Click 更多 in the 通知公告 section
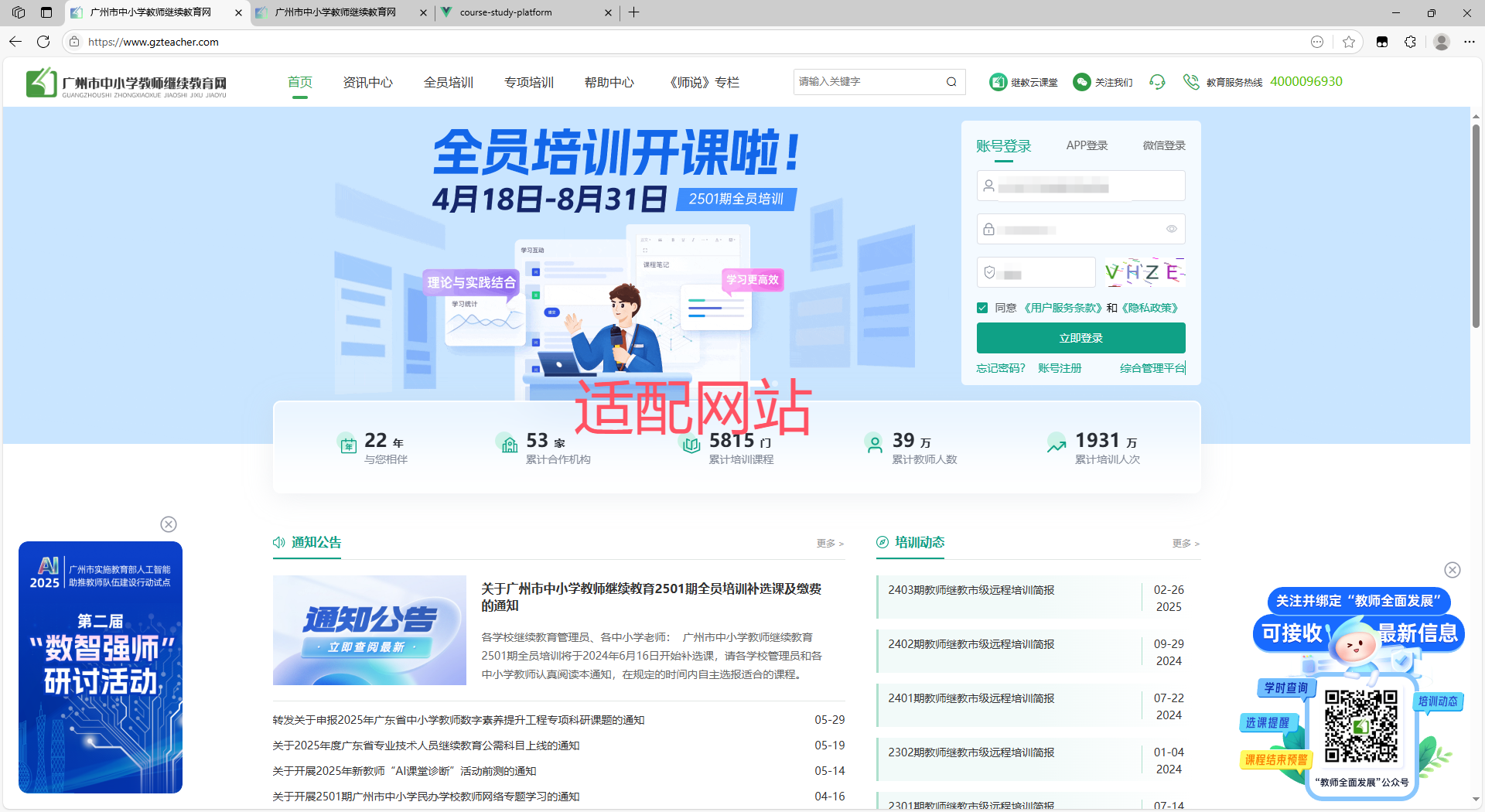 point(830,543)
